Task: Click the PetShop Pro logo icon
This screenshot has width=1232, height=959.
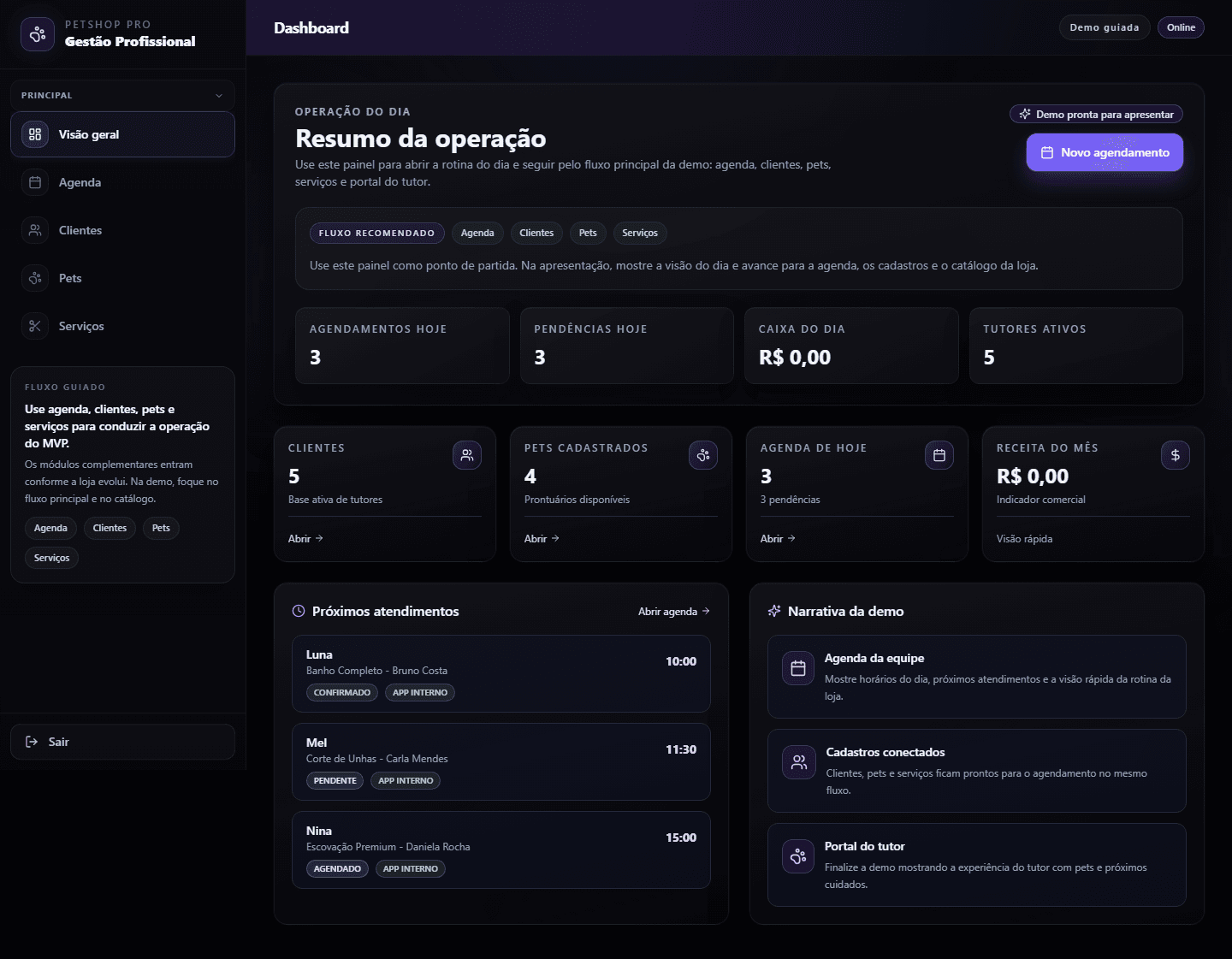Action: pos(37,33)
